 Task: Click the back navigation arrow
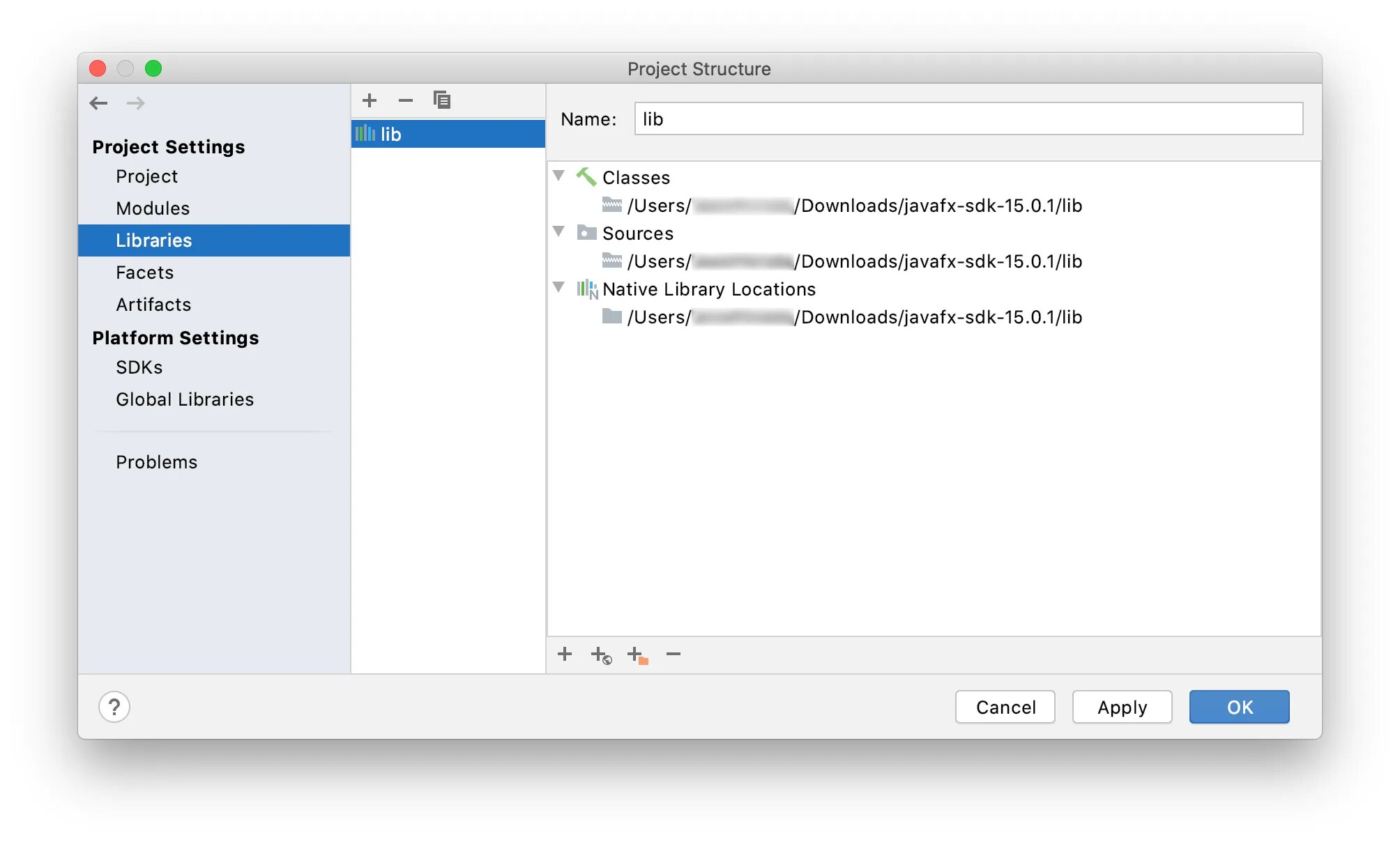point(99,103)
